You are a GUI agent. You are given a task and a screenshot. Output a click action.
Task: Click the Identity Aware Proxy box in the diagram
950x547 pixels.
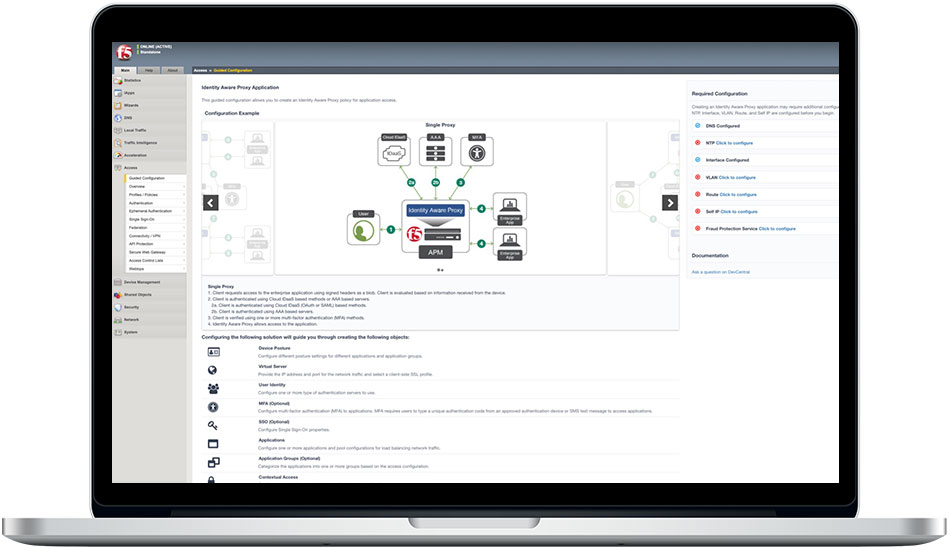[x=436, y=210]
